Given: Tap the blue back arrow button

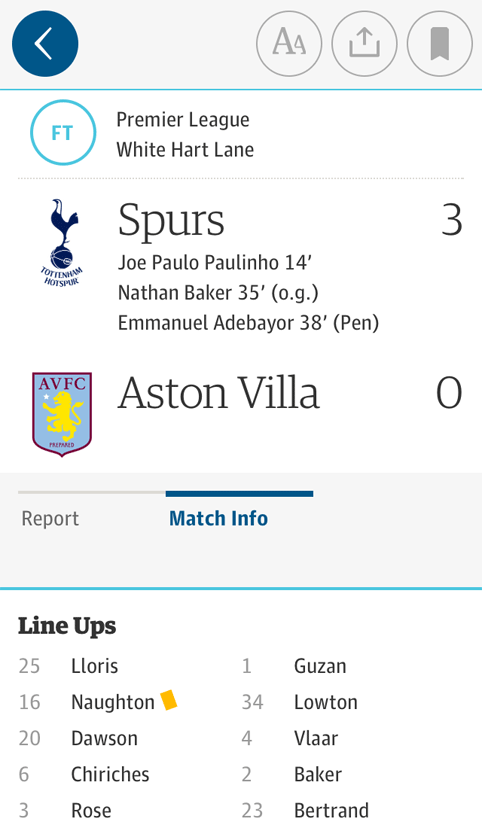Looking at the screenshot, I should pyautogui.click(x=45, y=44).
